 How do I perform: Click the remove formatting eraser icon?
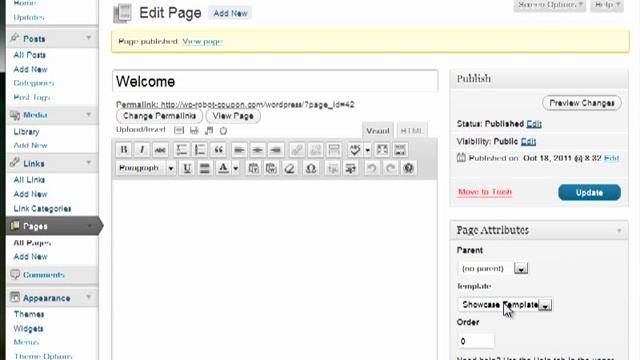click(289, 168)
